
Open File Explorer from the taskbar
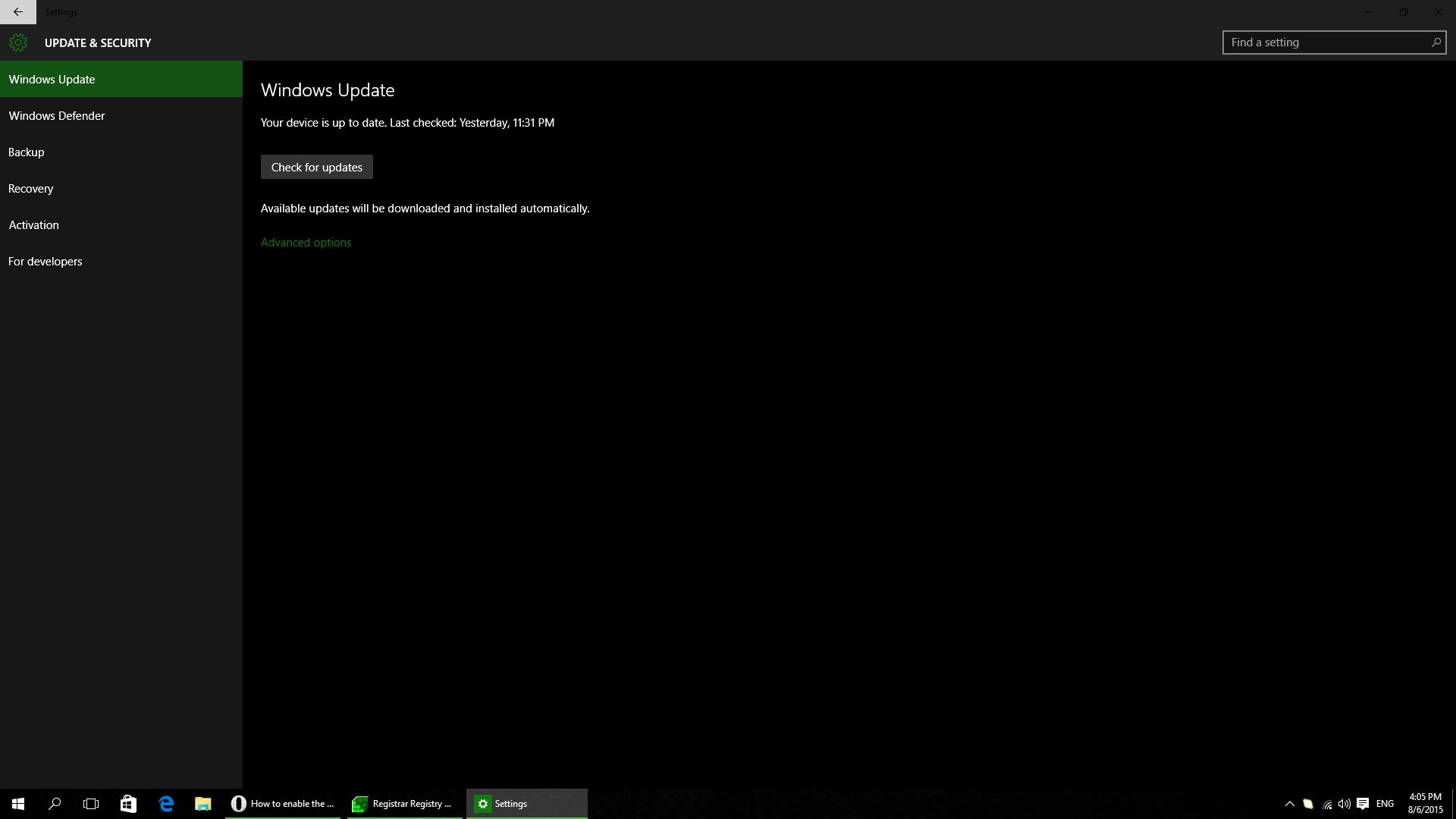(202, 804)
